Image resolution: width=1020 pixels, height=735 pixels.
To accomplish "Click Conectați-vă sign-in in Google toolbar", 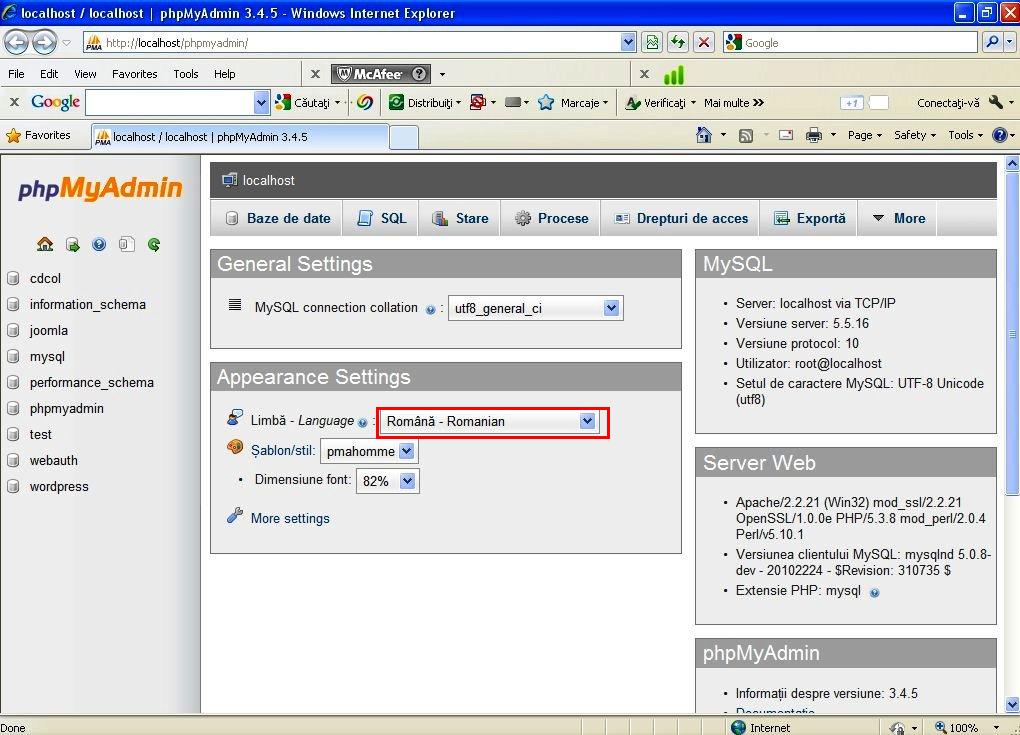I will point(948,103).
